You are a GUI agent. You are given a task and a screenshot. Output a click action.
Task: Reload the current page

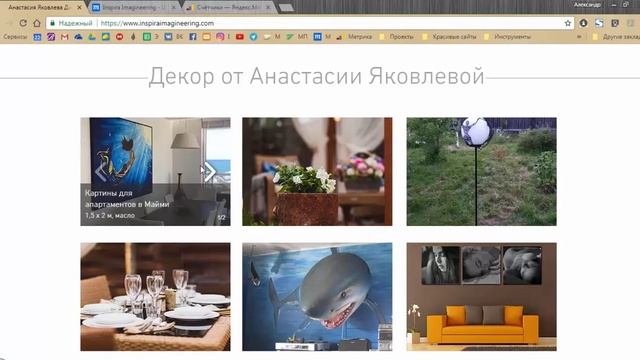23,23
